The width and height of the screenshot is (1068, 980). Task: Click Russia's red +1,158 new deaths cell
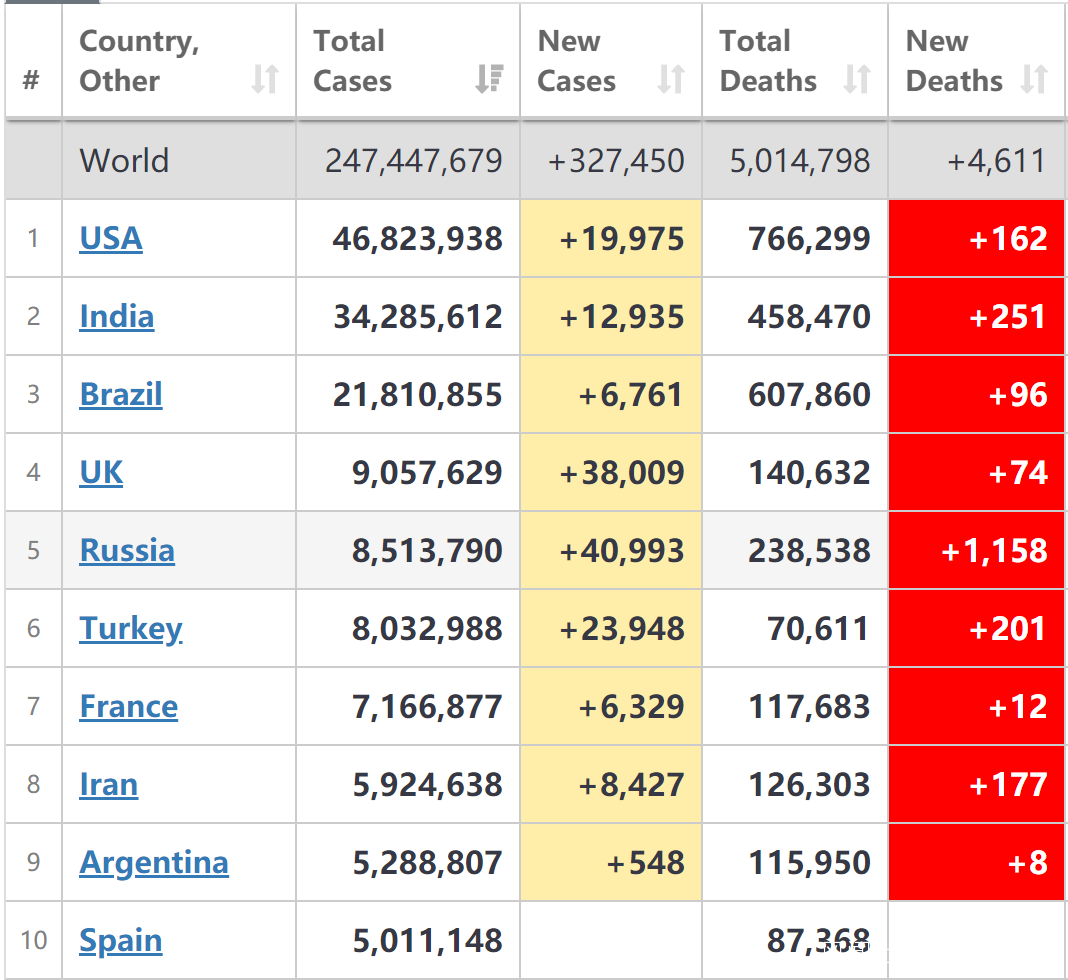994,551
